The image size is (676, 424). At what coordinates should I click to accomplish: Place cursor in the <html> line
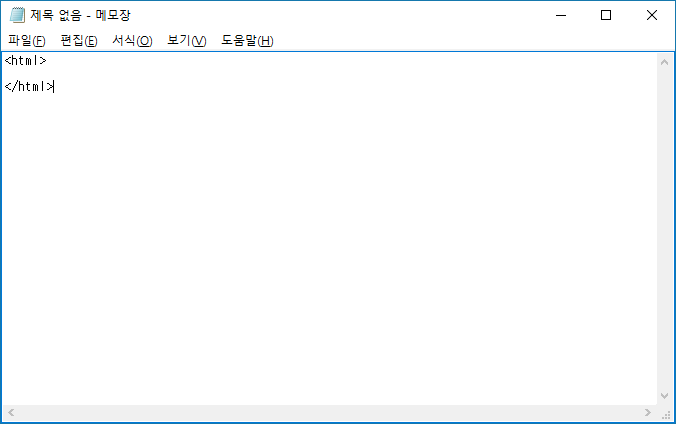click(x=25, y=61)
